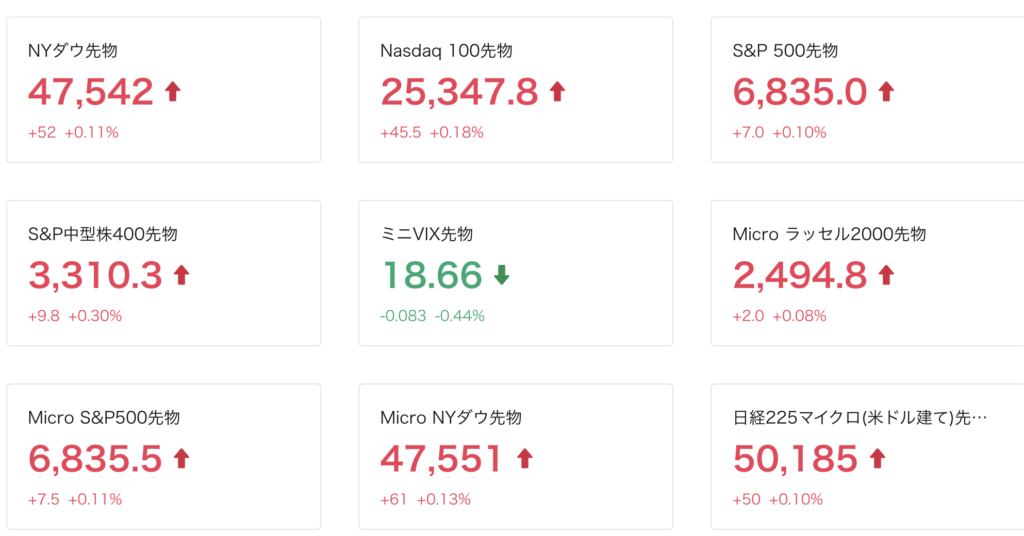Open the ミニVIX先物 title link
This screenshot has width=1024, height=536.
pos(426,234)
